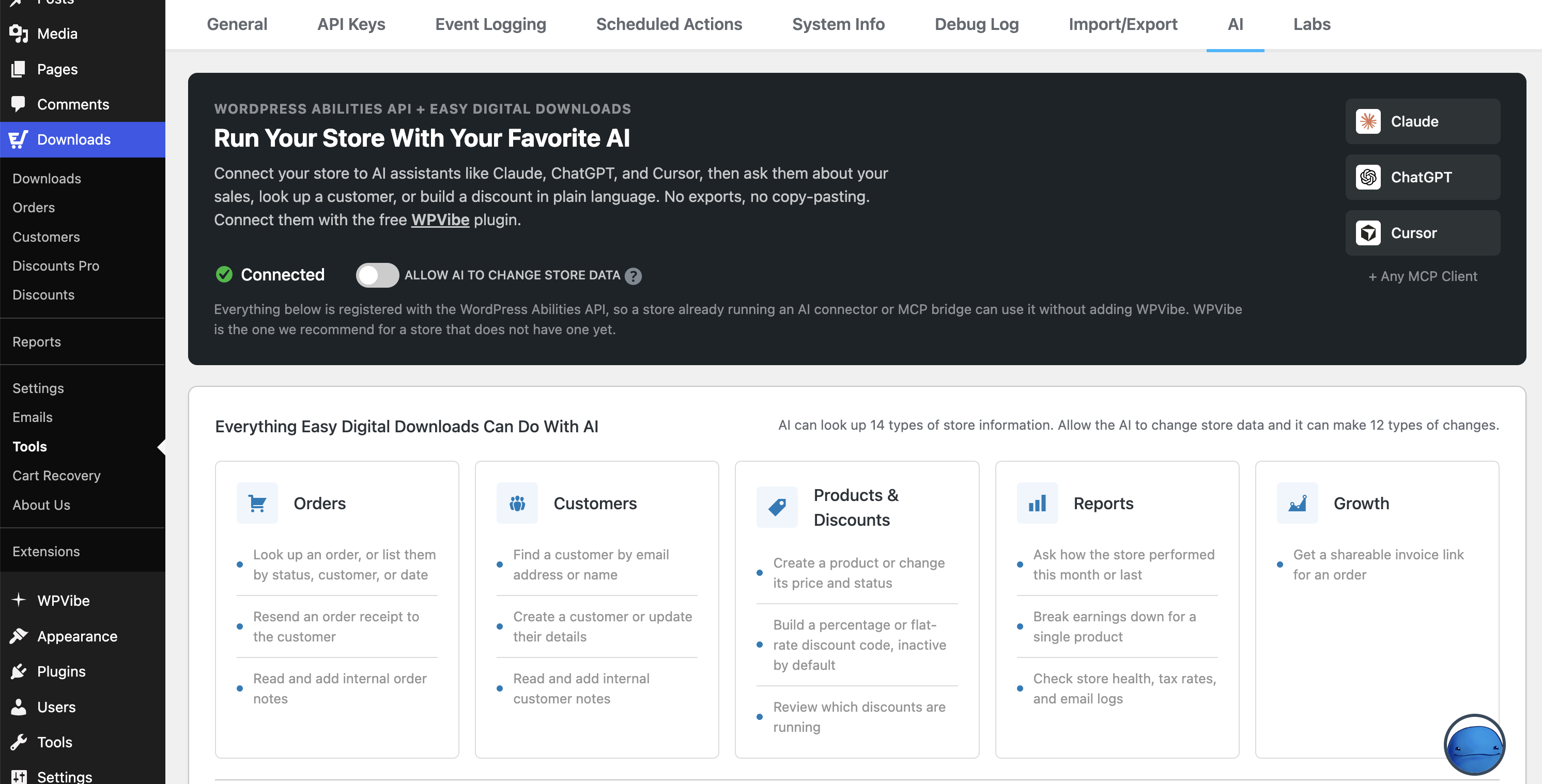Click the green Connected checkmark icon
This screenshot has width=1542, height=784.
pyautogui.click(x=224, y=275)
